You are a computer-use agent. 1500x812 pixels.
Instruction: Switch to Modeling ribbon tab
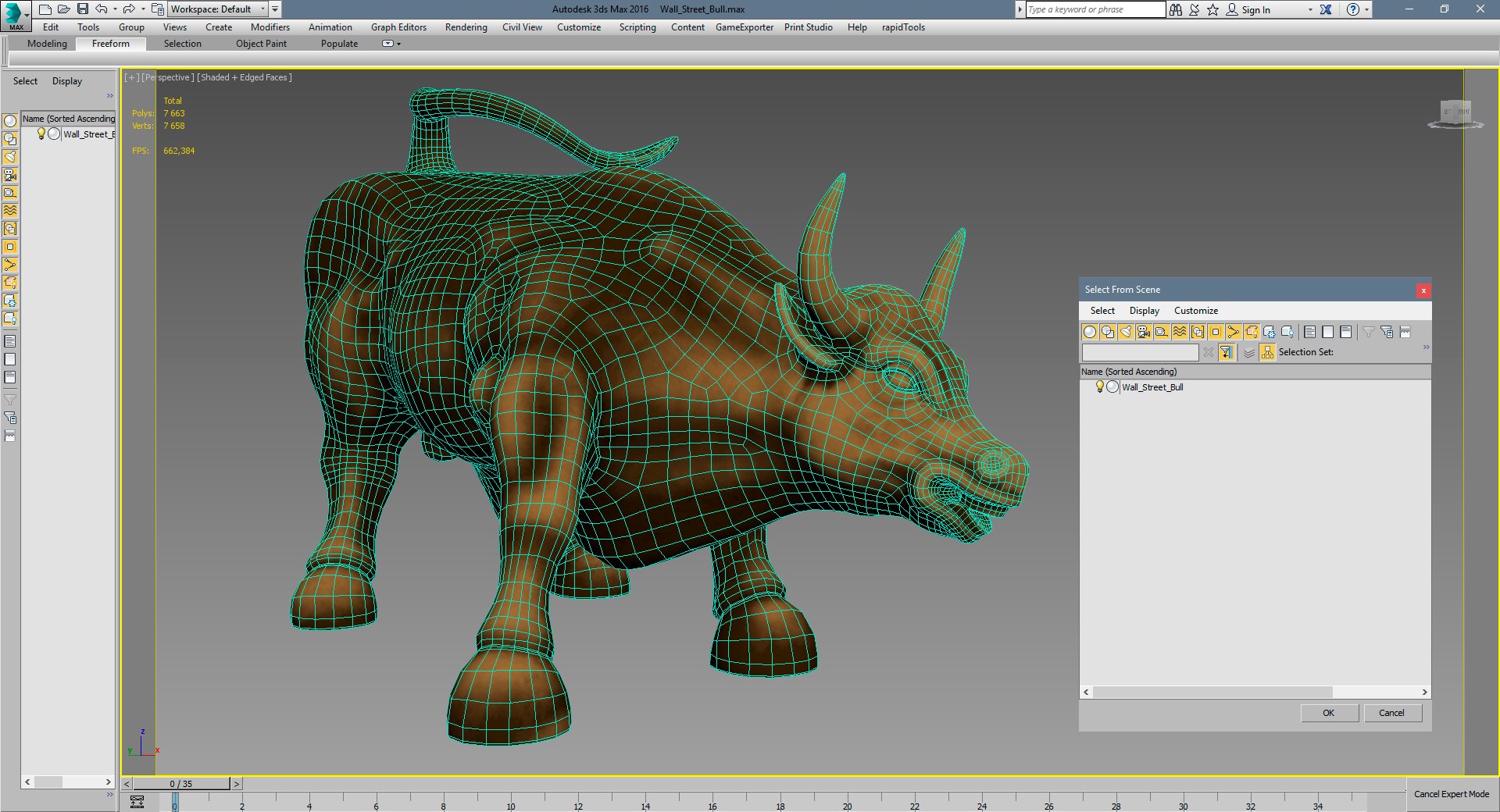tap(47, 44)
